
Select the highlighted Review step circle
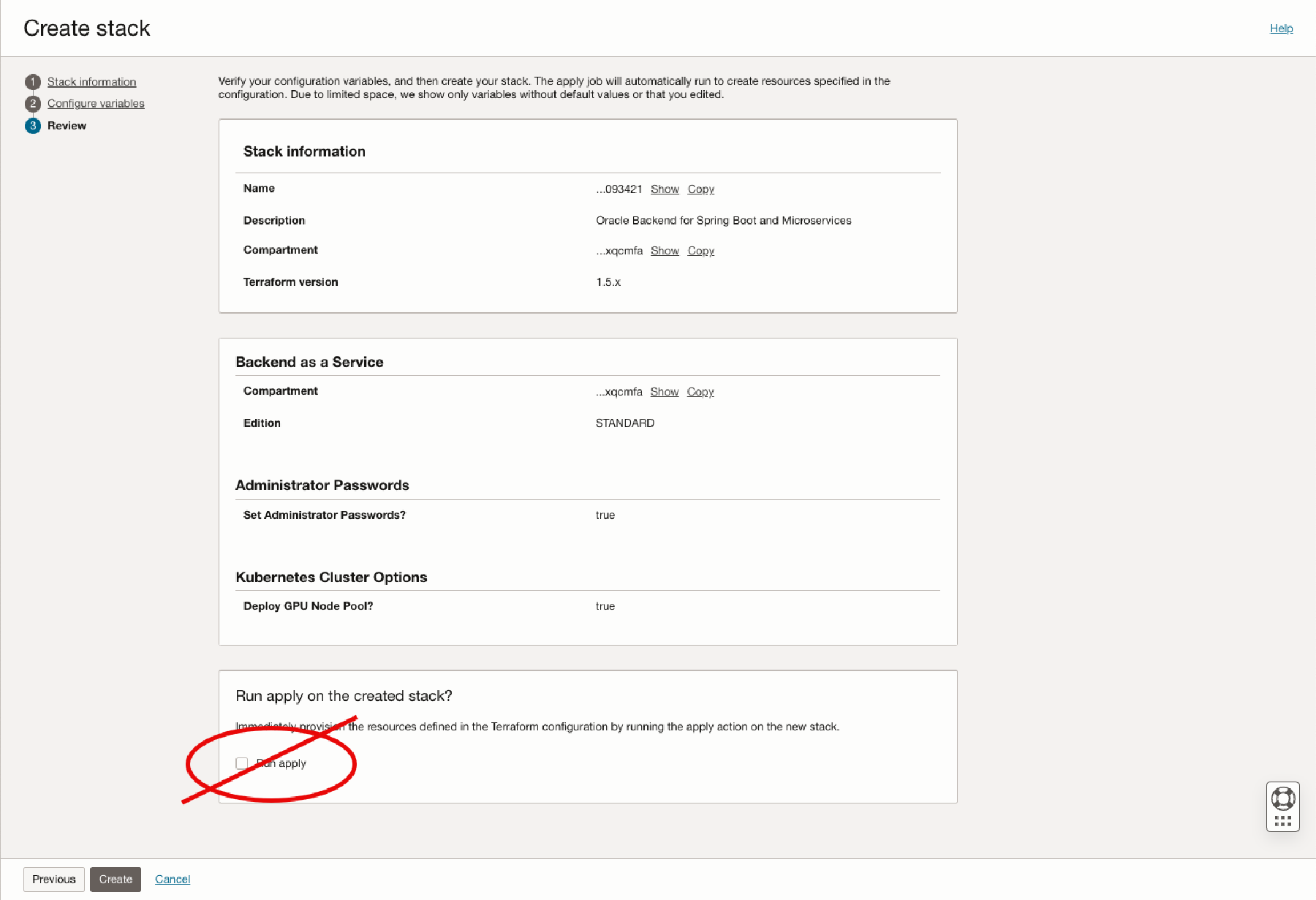[x=32, y=126]
